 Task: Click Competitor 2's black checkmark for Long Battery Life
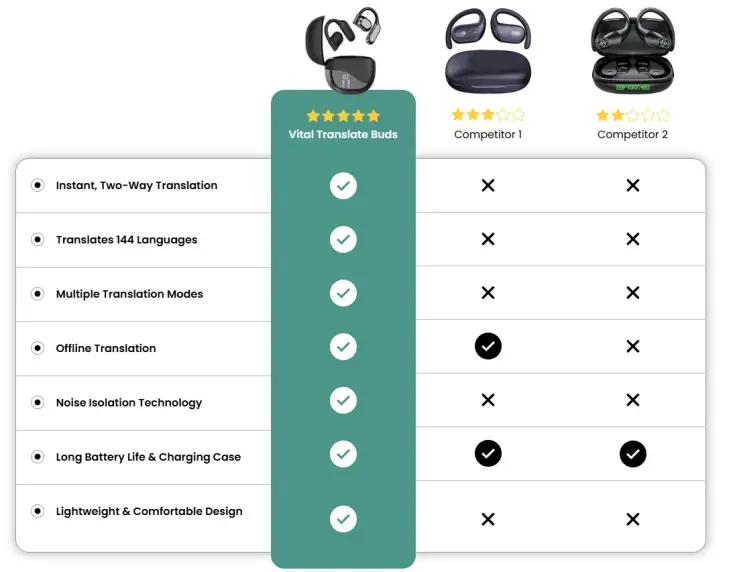(633, 454)
